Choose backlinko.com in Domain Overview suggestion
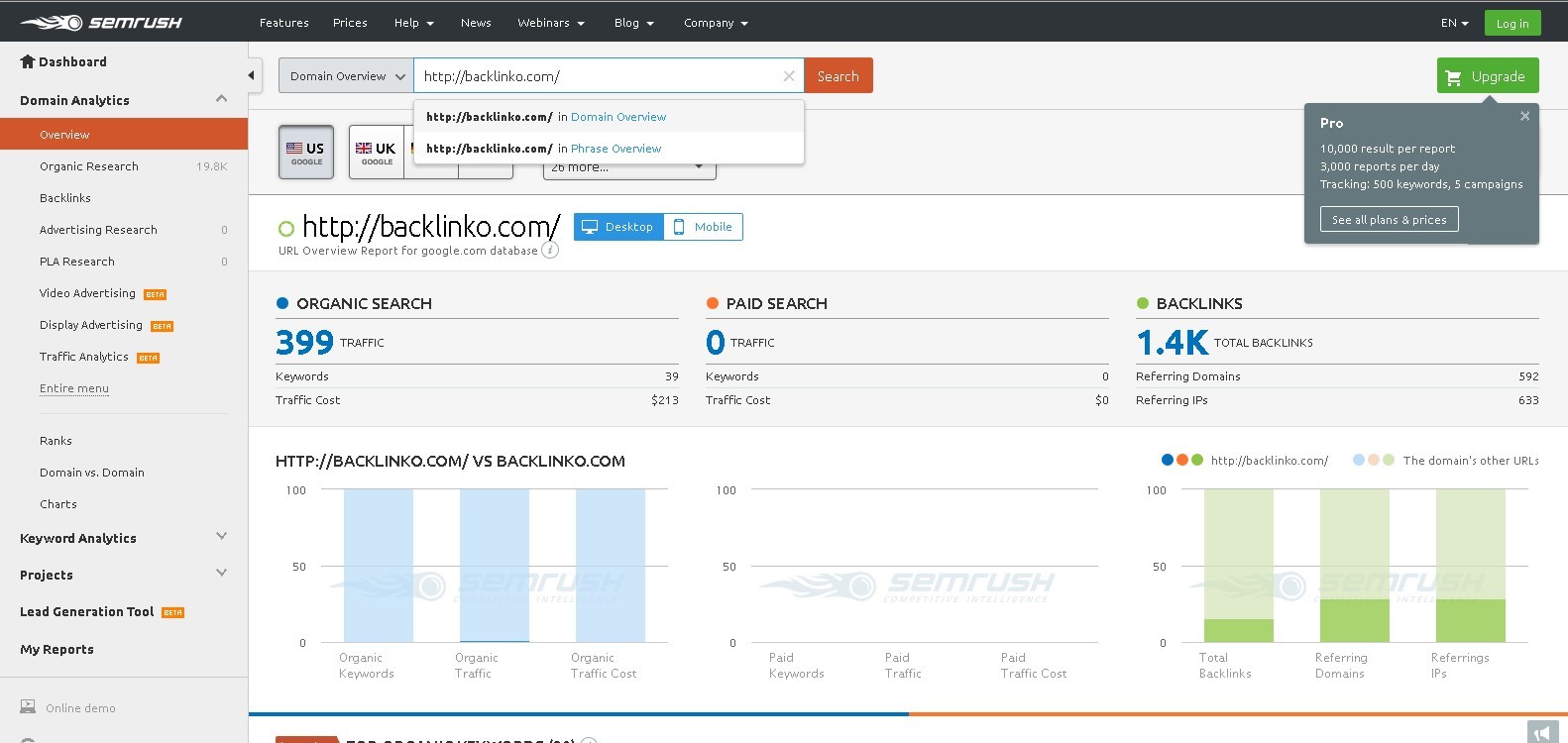The width and height of the screenshot is (1568, 743). click(x=609, y=117)
